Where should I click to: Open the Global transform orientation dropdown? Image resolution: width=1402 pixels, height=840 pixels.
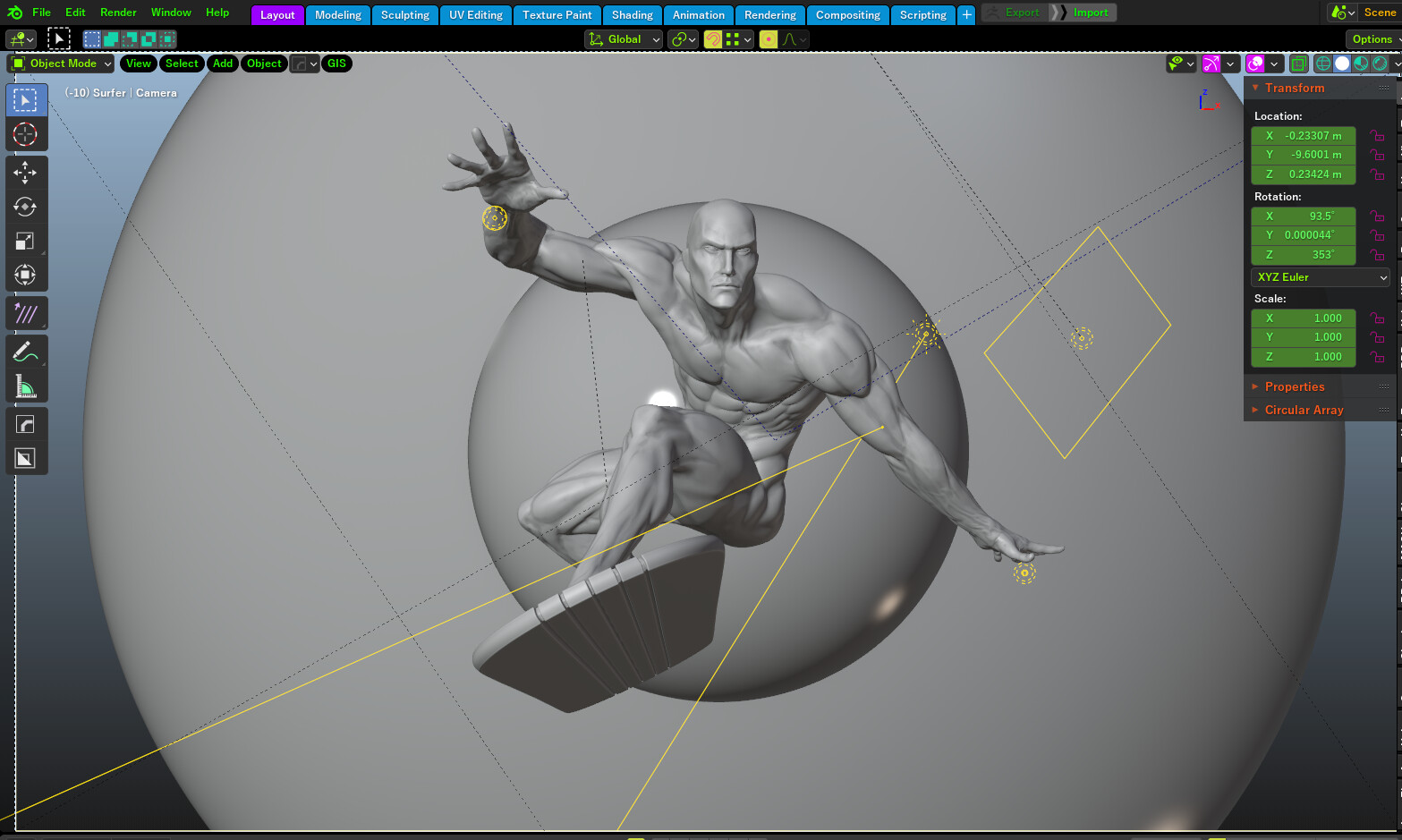pyautogui.click(x=624, y=39)
